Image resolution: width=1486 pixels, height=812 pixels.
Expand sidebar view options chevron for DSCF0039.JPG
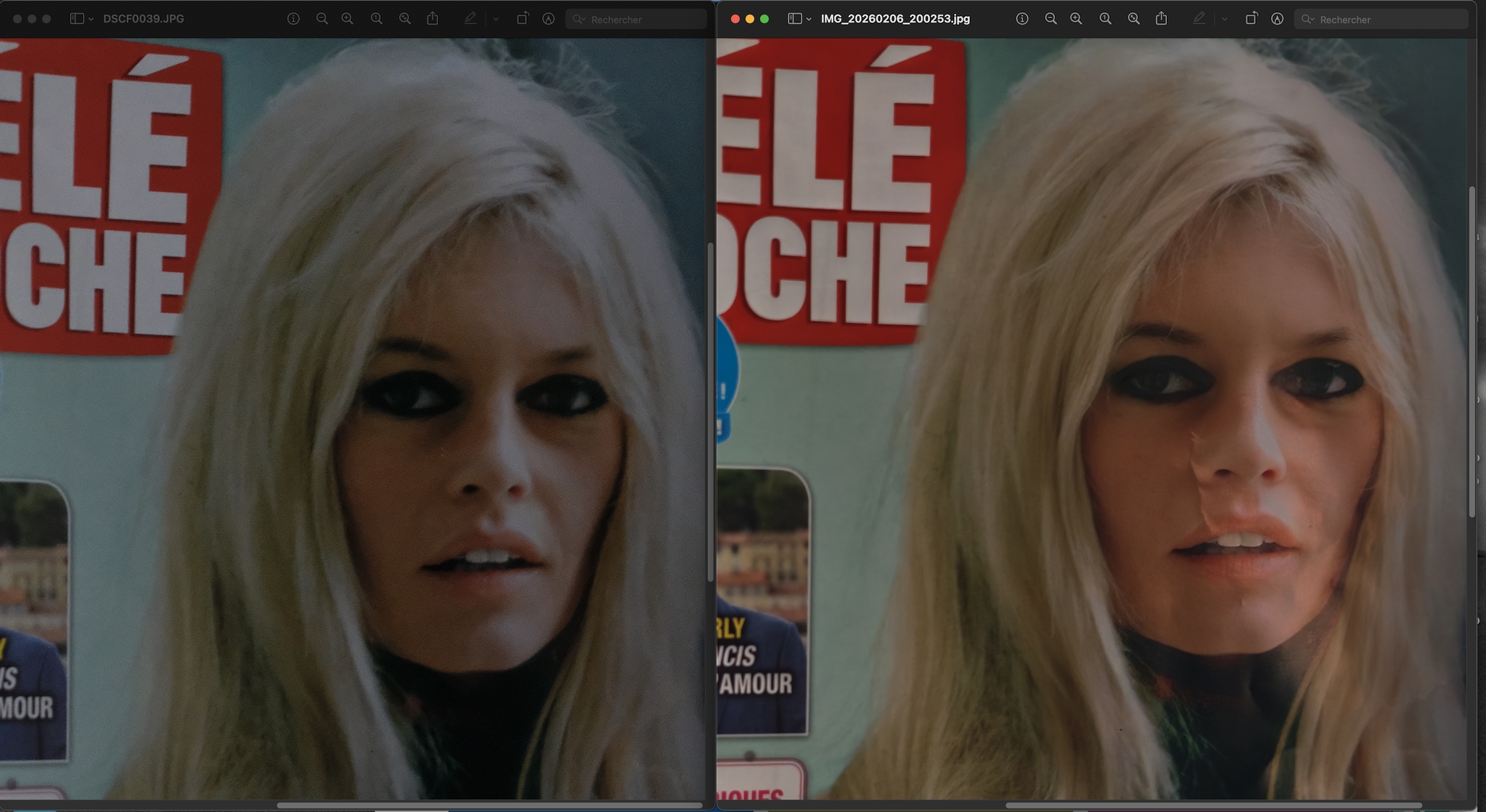pyautogui.click(x=91, y=20)
